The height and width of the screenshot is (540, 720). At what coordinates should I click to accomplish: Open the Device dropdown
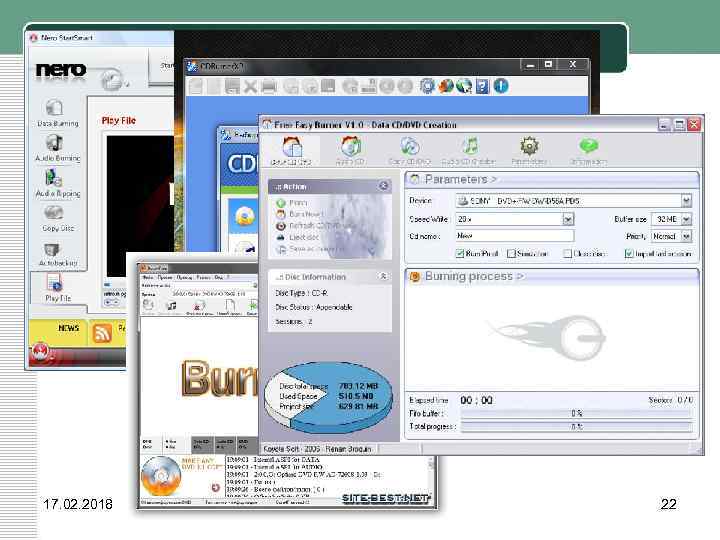(x=686, y=201)
